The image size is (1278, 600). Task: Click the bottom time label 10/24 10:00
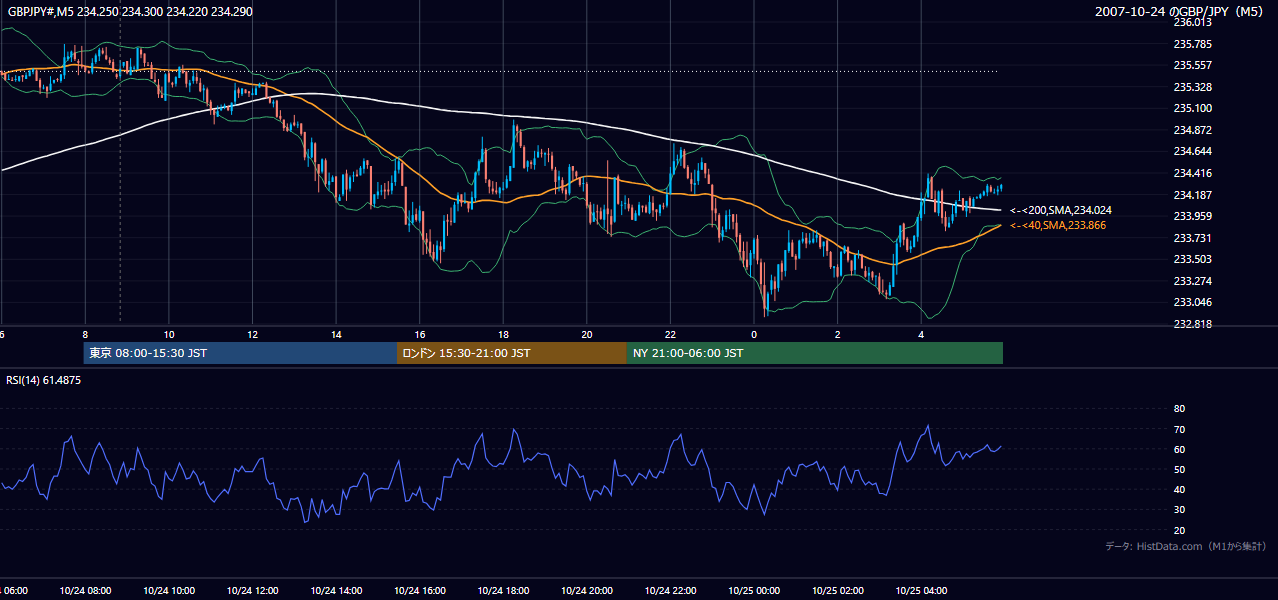[x=169, y=590]
